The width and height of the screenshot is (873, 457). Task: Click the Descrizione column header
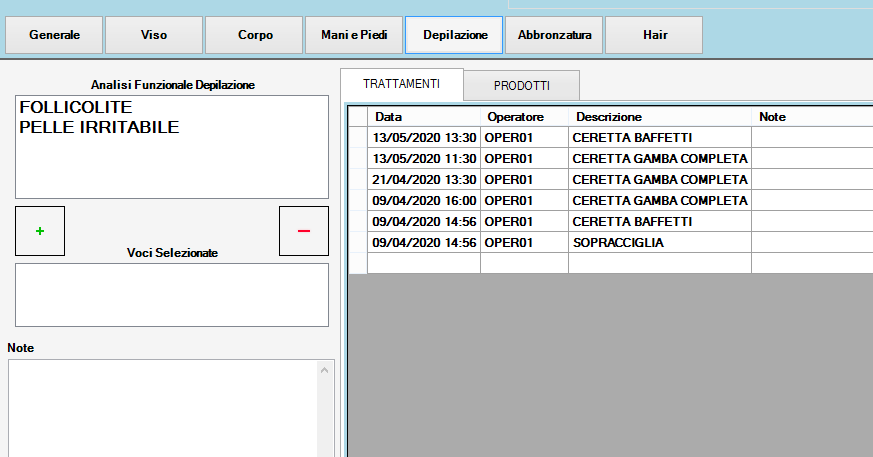[x=658, y=117]
